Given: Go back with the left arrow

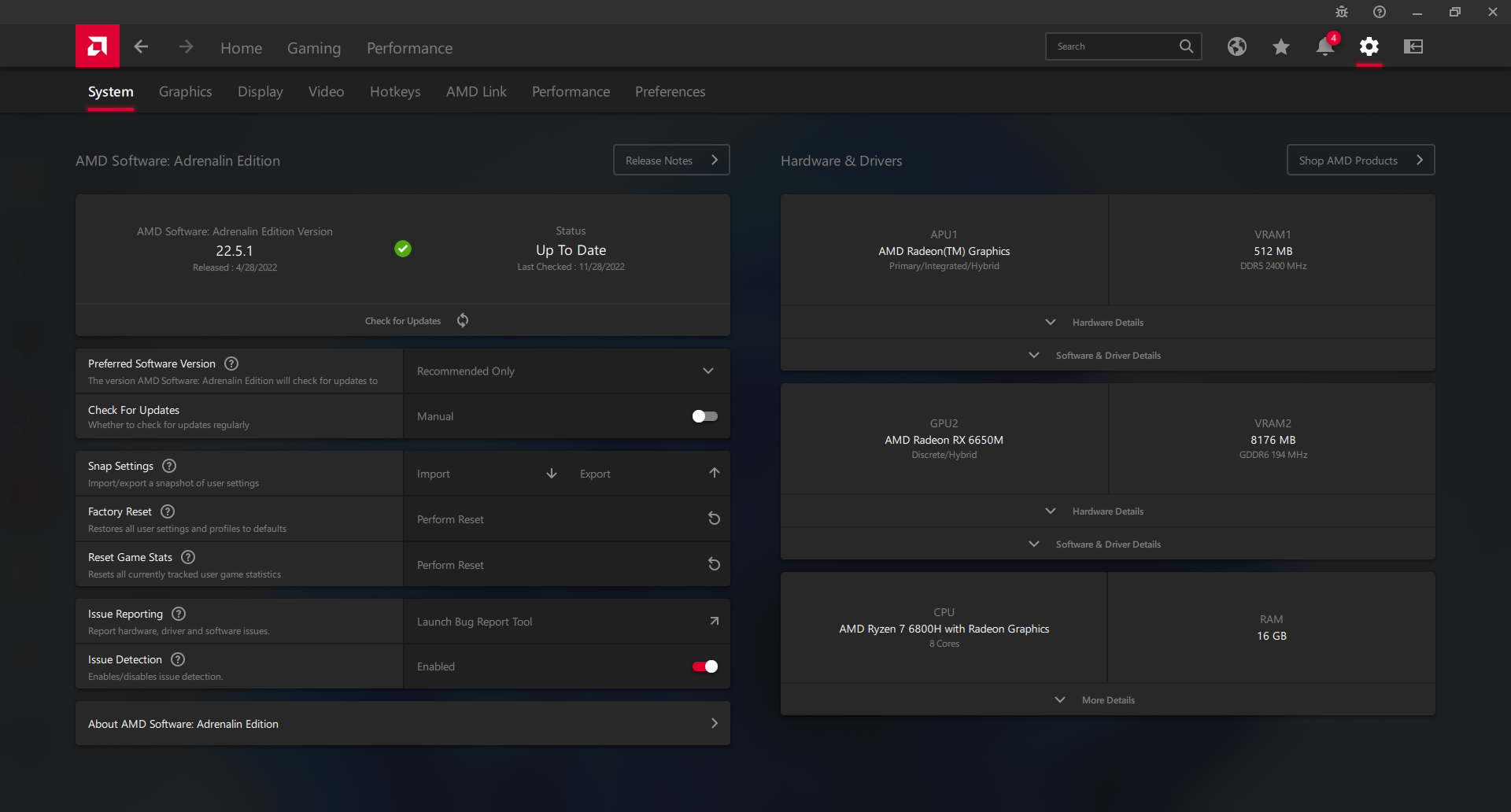Looking at the screenshot, I should pos(142,47).
